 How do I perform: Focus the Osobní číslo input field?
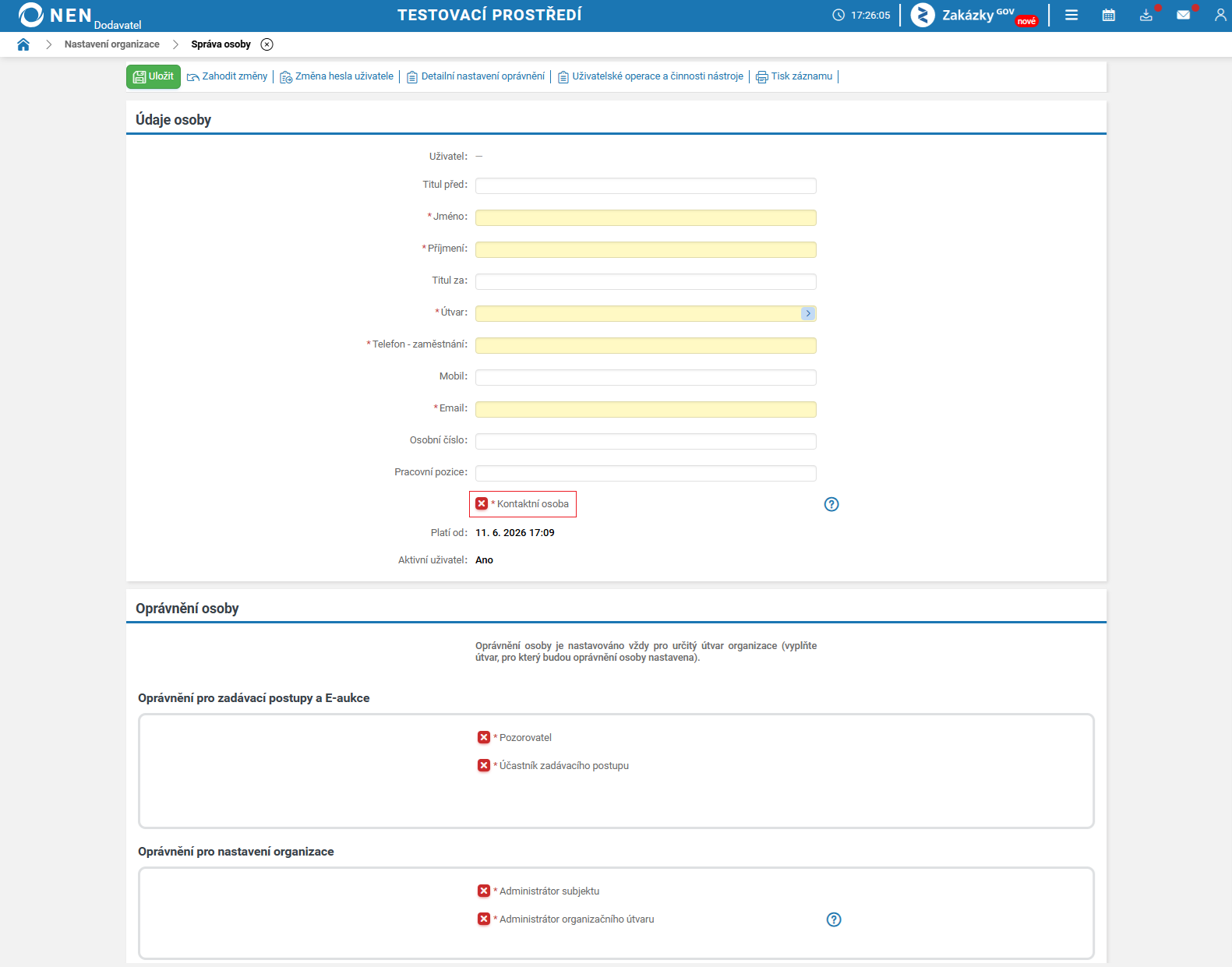646,441
